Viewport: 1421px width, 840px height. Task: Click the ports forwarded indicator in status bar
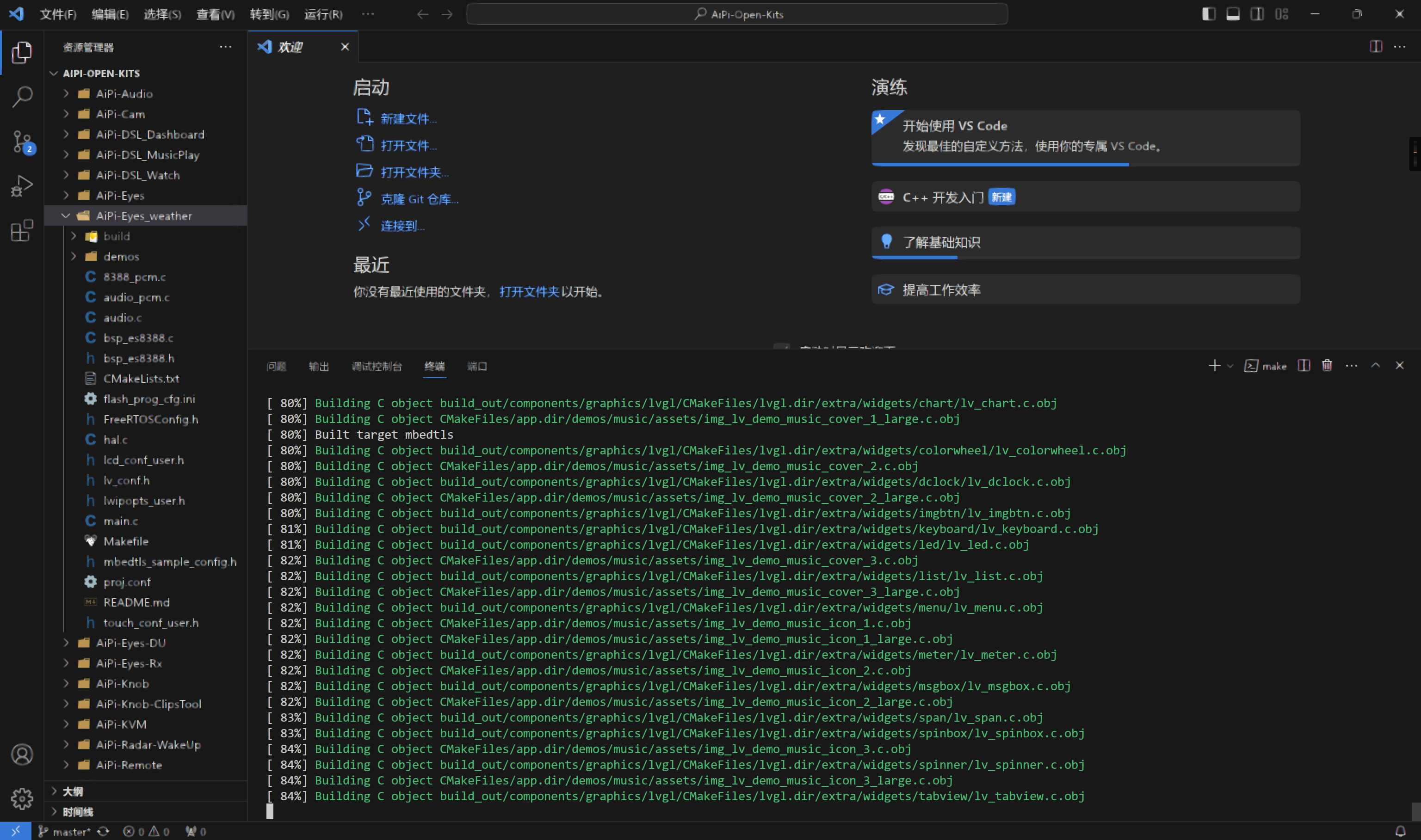pos(196,831)
